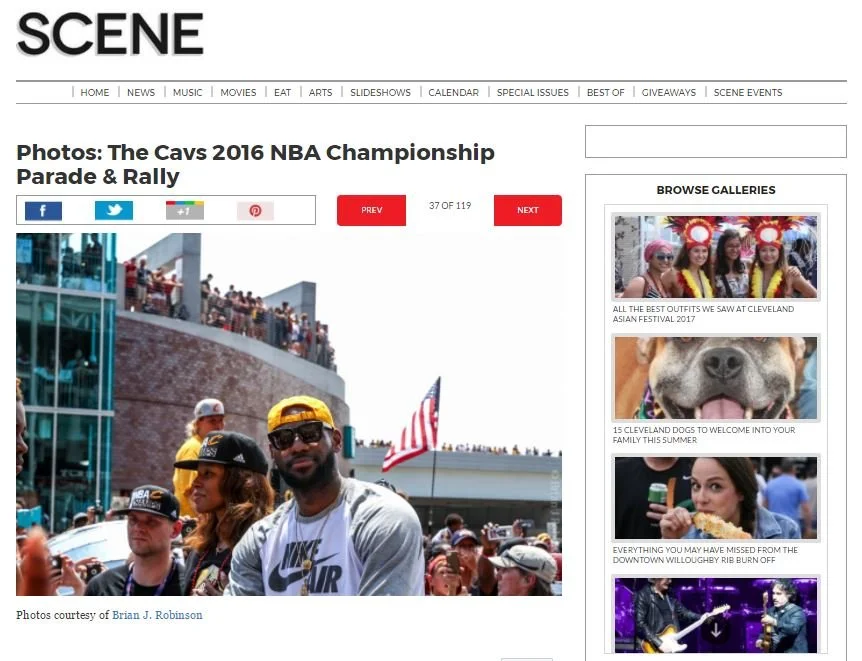Share the gallery via the Facebook icon
862x661 pixels.
coord(43,211)
